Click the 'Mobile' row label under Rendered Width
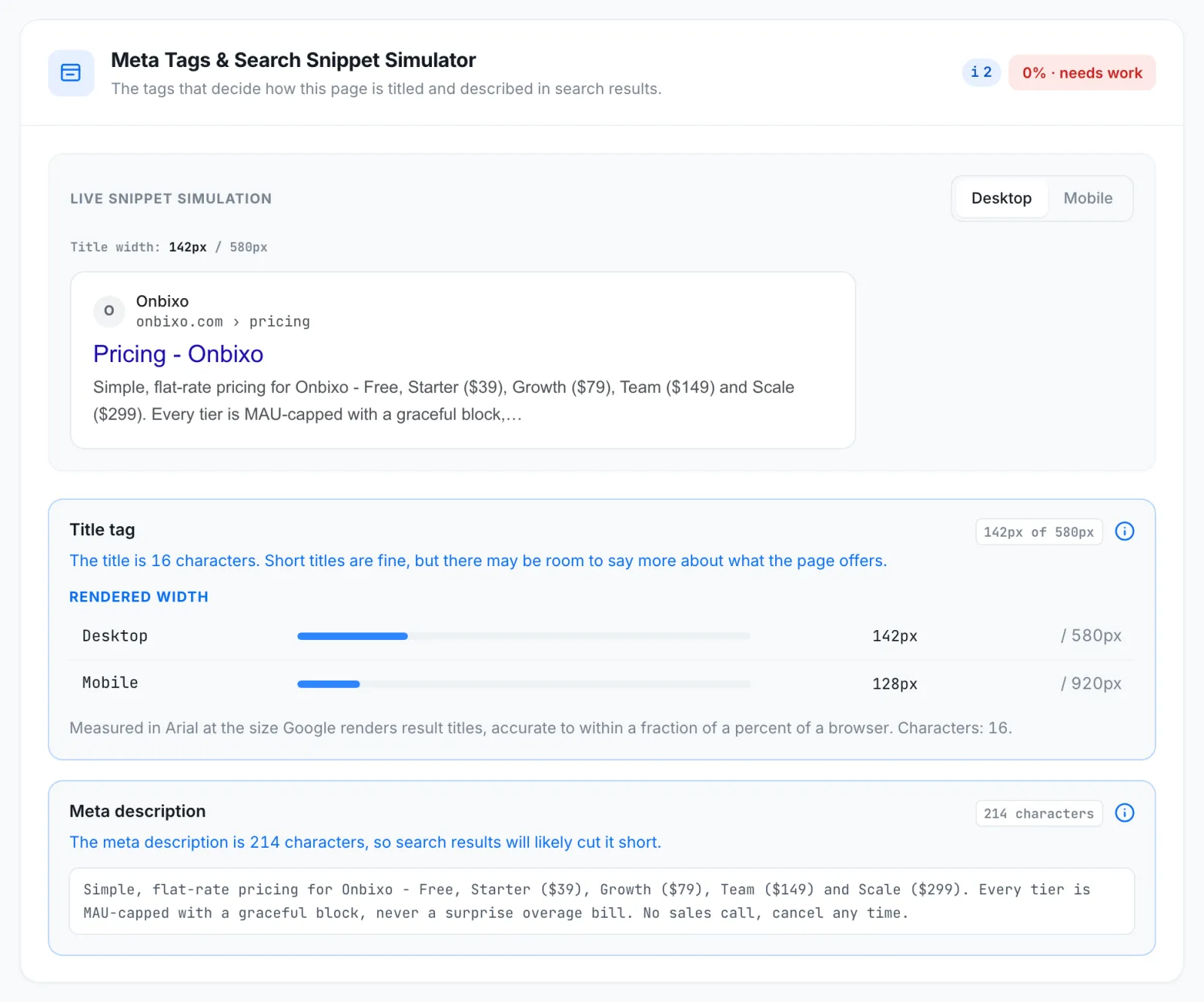Screen dimensions: 1204x1002 (x=111, y=683)
